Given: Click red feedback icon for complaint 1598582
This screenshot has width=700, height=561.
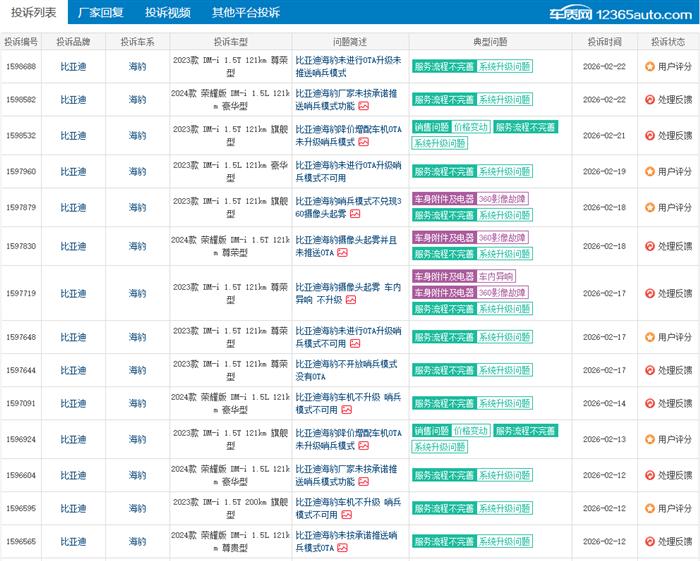Looking at the screenshot, I should (x=650, y=100).
